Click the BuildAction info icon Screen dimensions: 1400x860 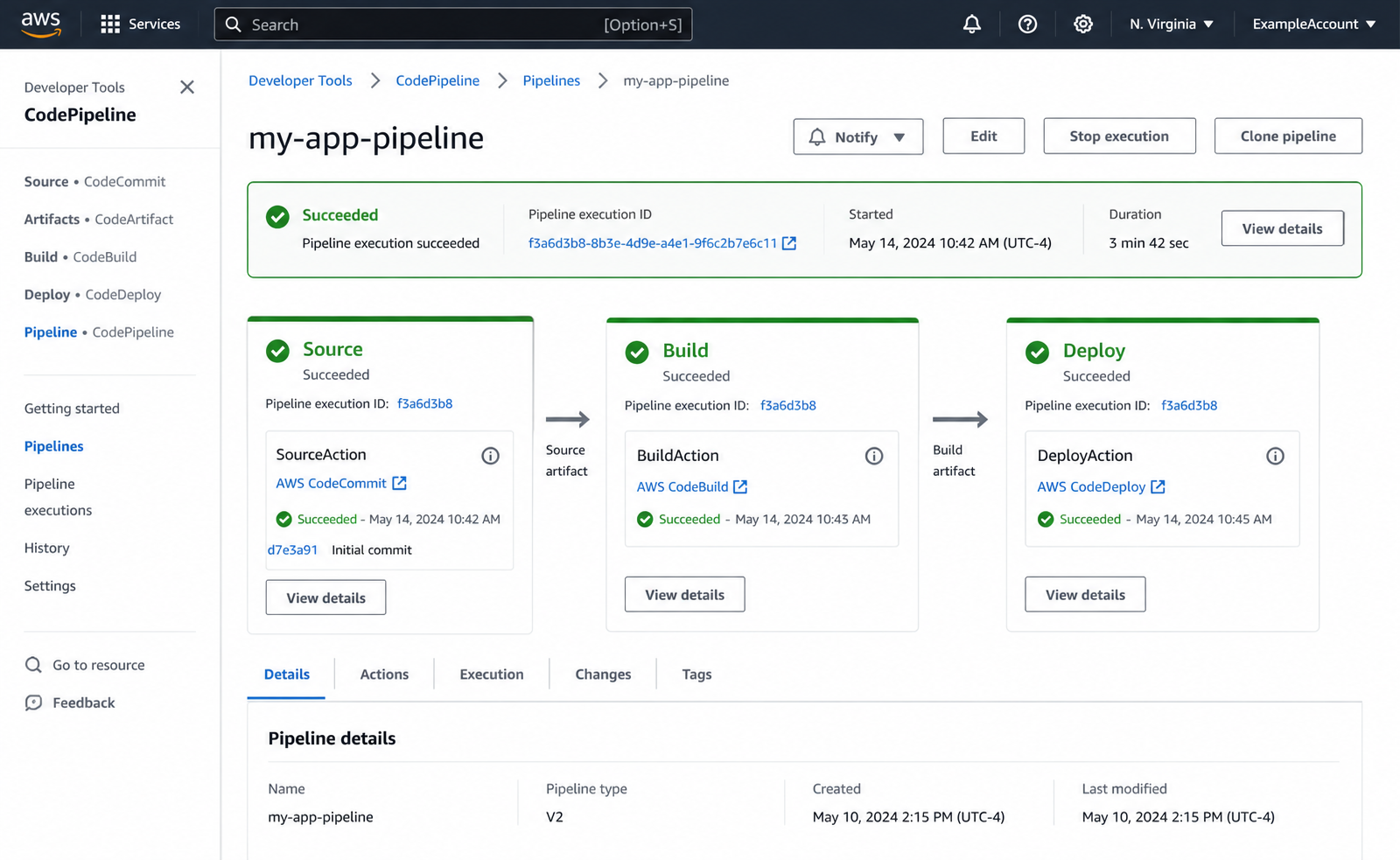874,456
